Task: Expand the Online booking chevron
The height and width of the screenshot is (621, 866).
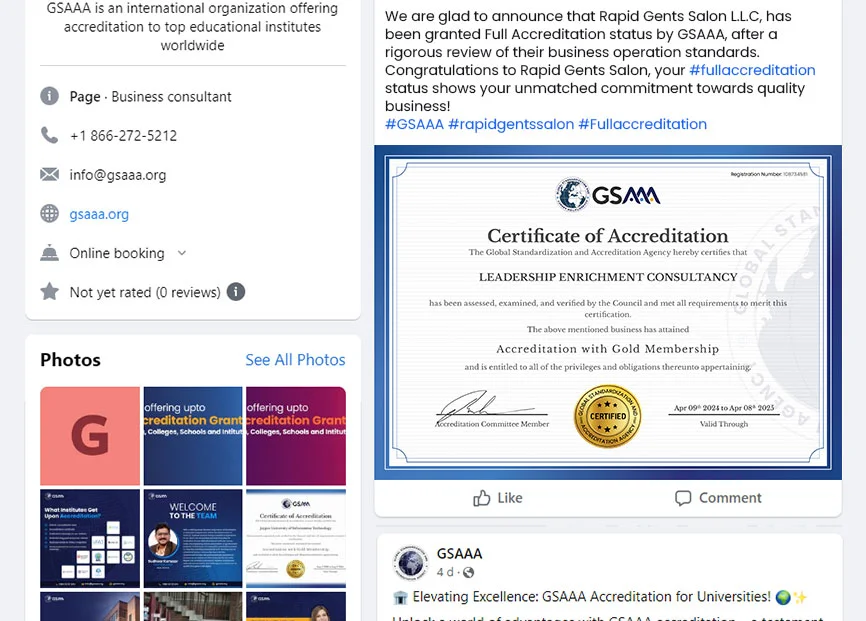Action: (x=182, y=253)
